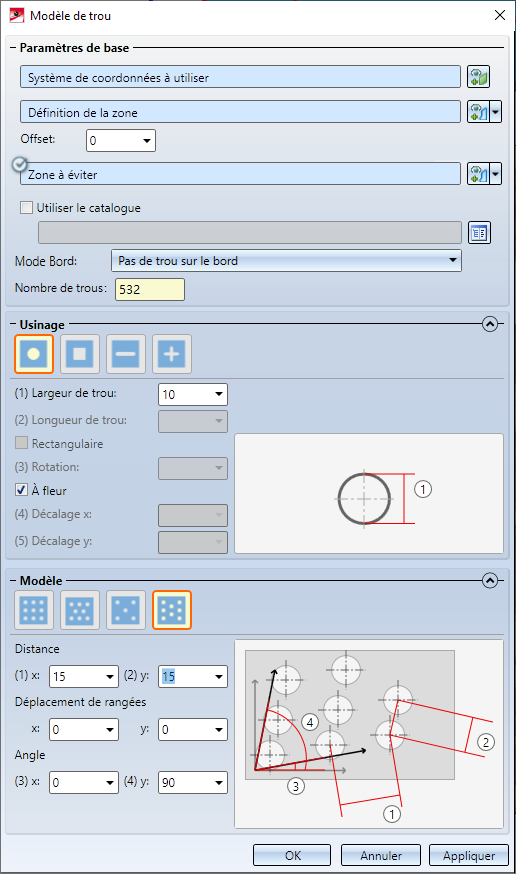Select the round hole machining icon

coord(33,353)
